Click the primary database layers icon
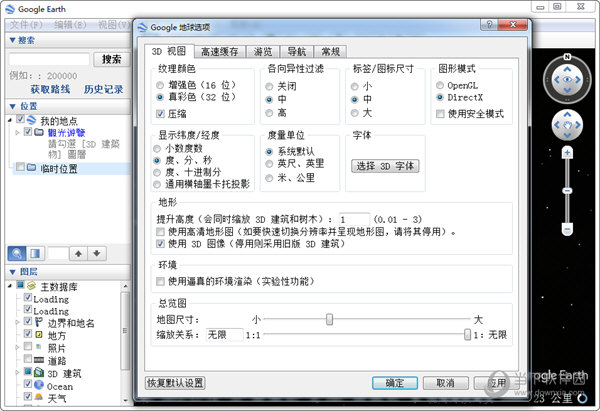The width and height of the screenshot is (600, 411). click(x=31, y=286)
